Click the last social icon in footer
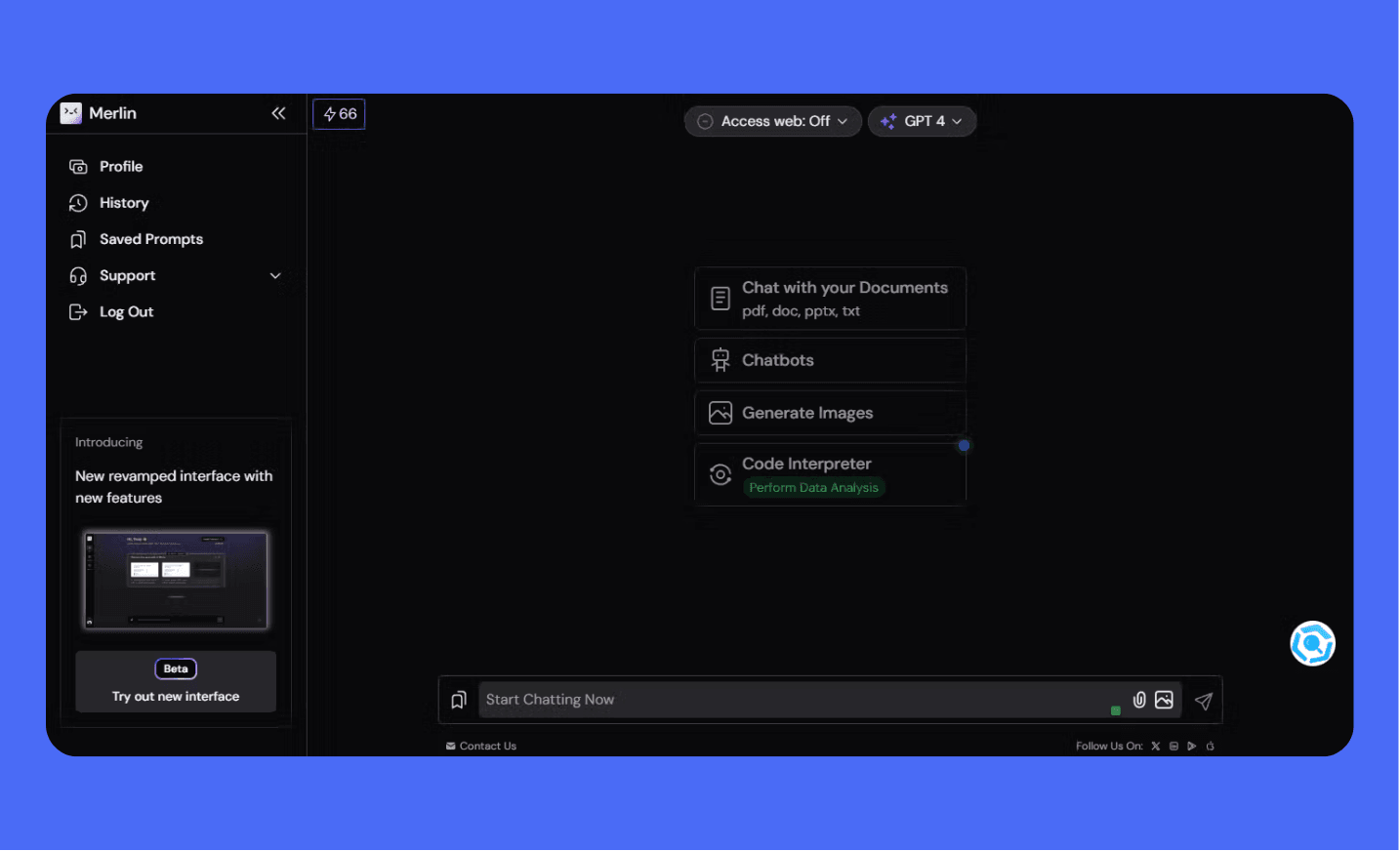The width and height of the screenshot is (1400, 851). (1211, 747)
